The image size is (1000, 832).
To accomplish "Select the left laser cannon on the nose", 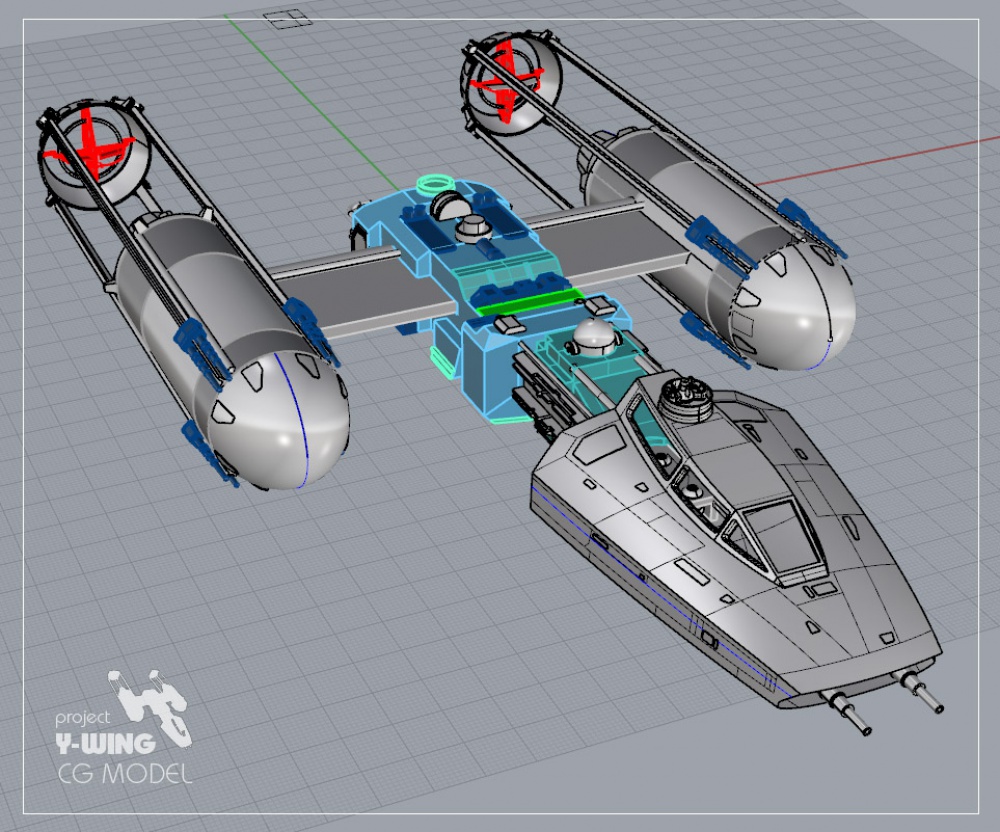I will click(846, 712).
